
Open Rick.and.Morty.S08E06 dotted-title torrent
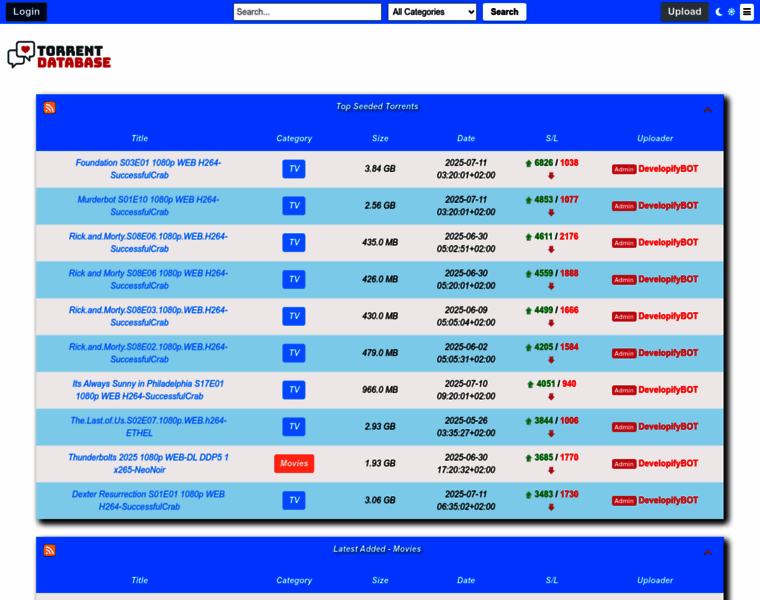[148, 242]
